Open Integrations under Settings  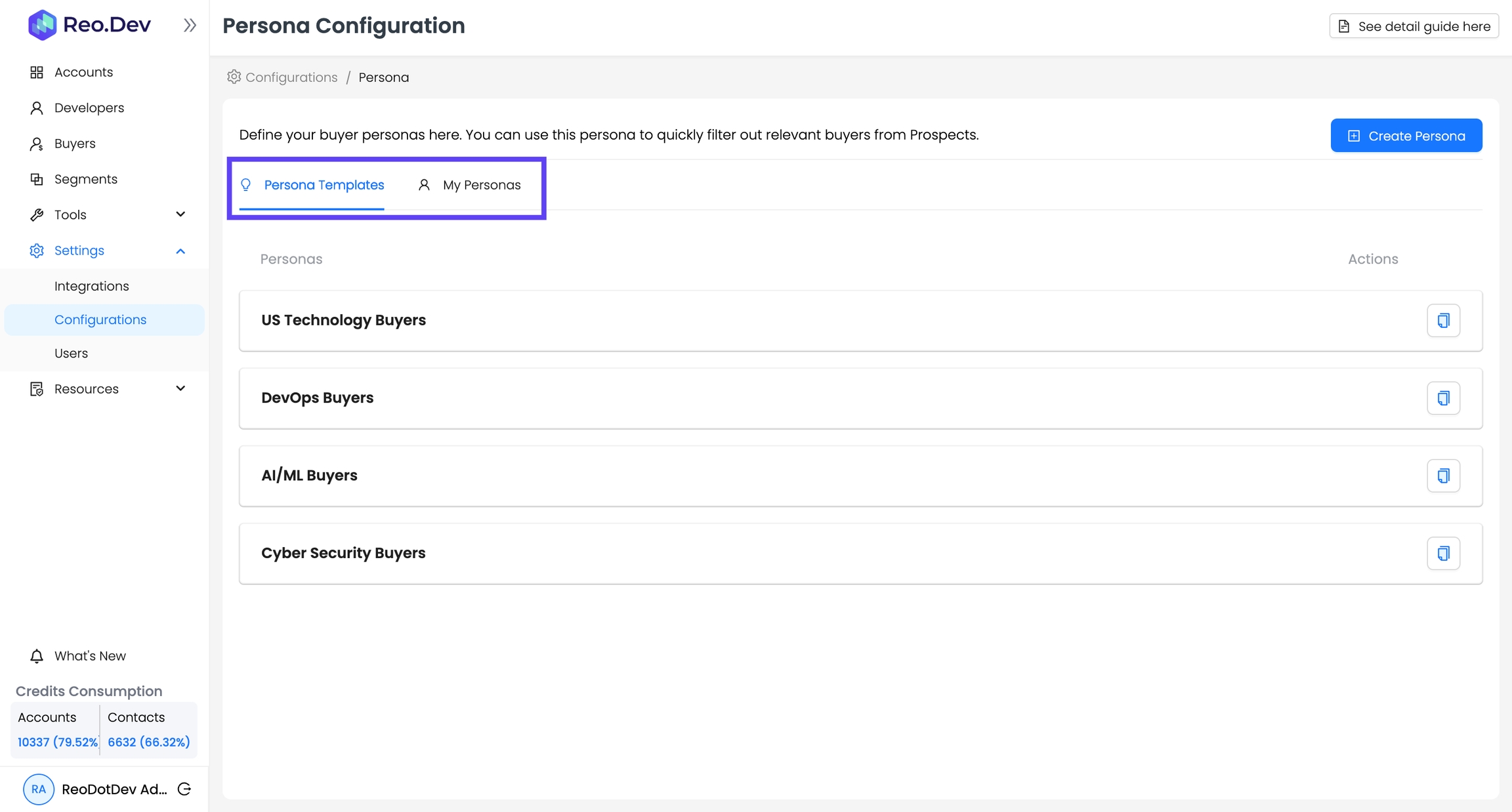91,286
